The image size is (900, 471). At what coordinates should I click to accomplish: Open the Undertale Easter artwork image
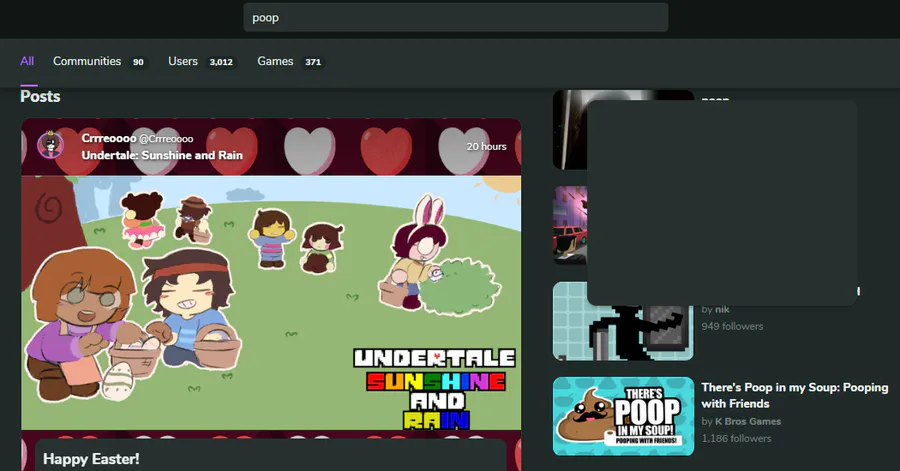coord(271,303)
